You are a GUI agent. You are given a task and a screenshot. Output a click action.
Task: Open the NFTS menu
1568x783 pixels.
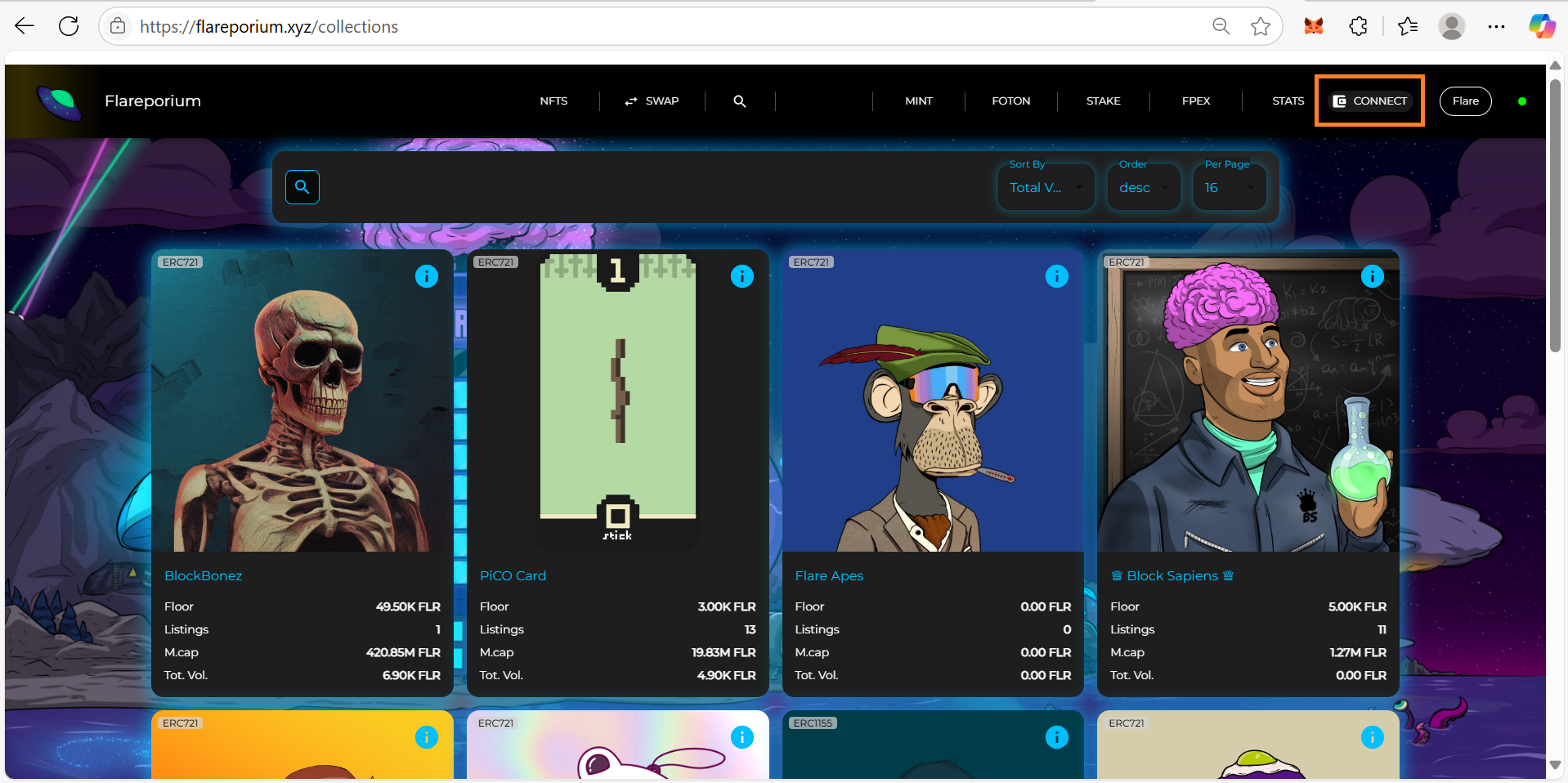[x=553, y=101]
